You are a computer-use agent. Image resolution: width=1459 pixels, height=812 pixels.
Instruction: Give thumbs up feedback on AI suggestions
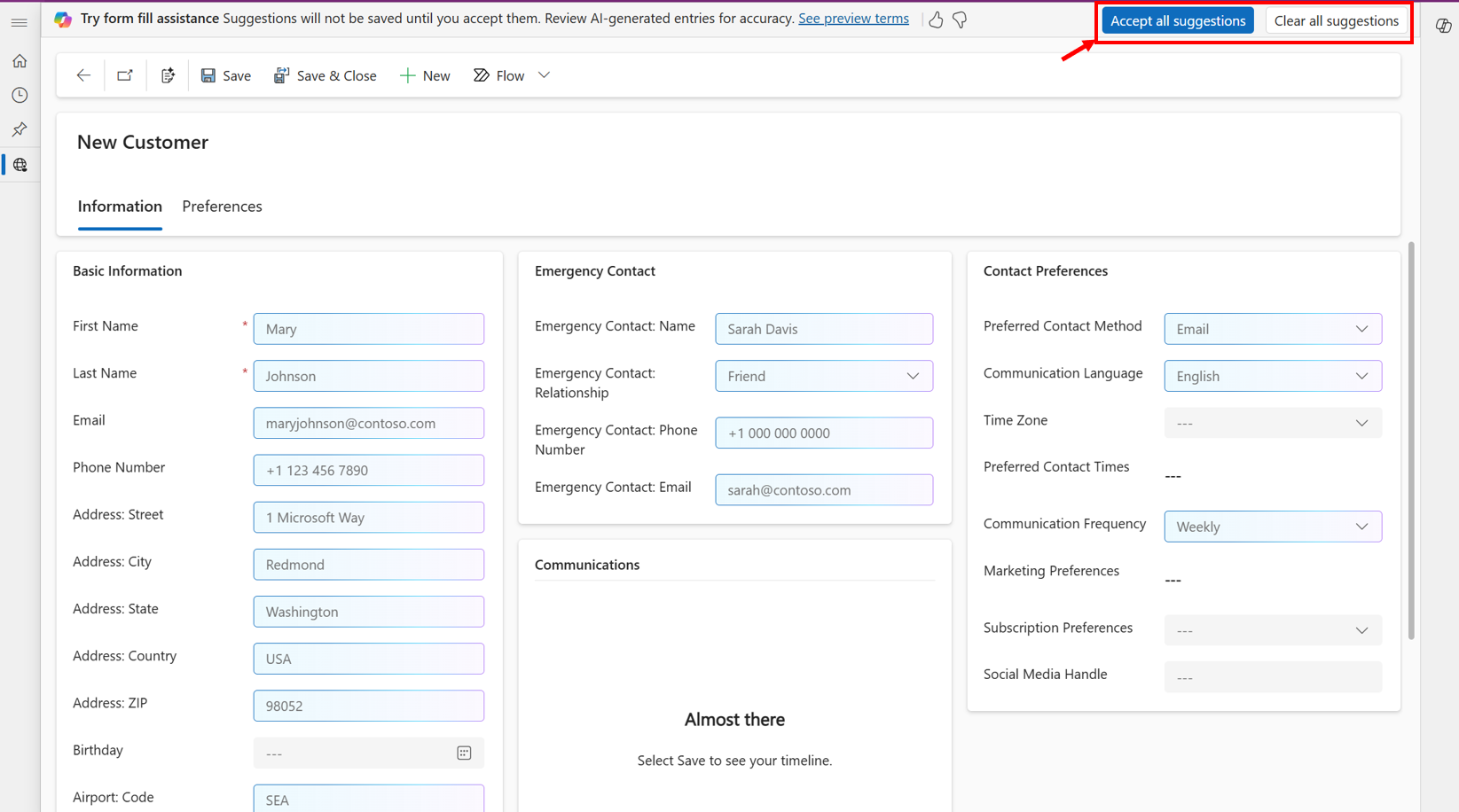tap(936, 19)
